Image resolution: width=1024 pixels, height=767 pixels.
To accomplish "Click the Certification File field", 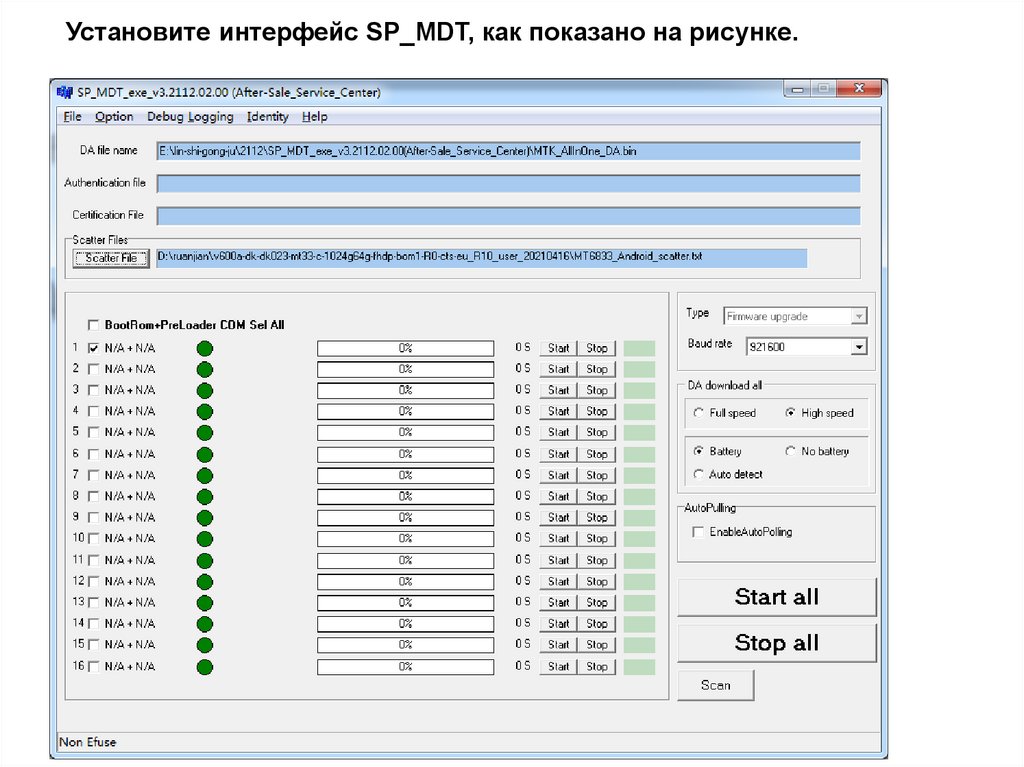I will tap(508, 216).
